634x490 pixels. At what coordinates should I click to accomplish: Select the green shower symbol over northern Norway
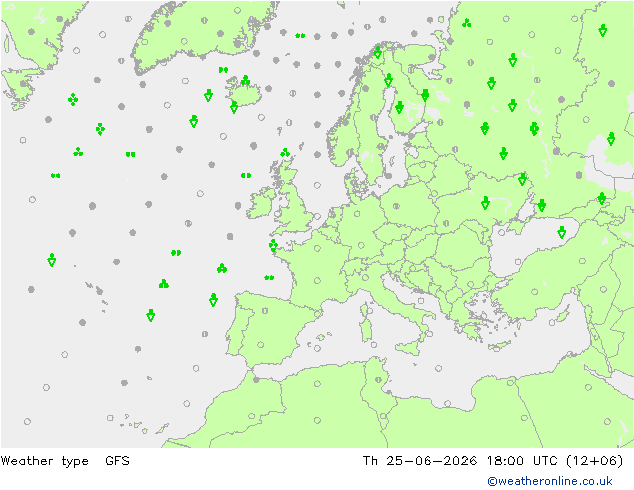click(378, 52)
